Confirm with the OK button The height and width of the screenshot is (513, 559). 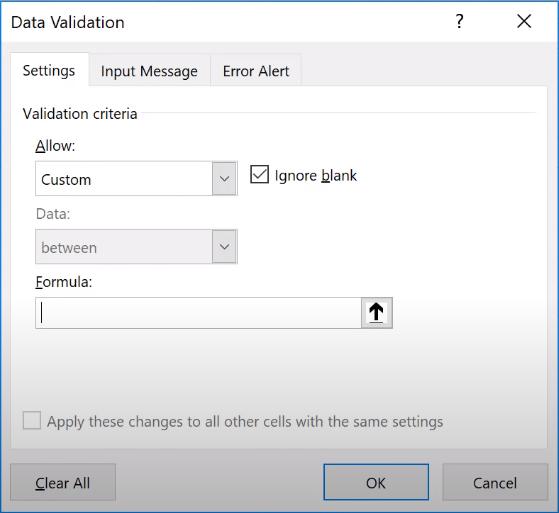point(376,482)
